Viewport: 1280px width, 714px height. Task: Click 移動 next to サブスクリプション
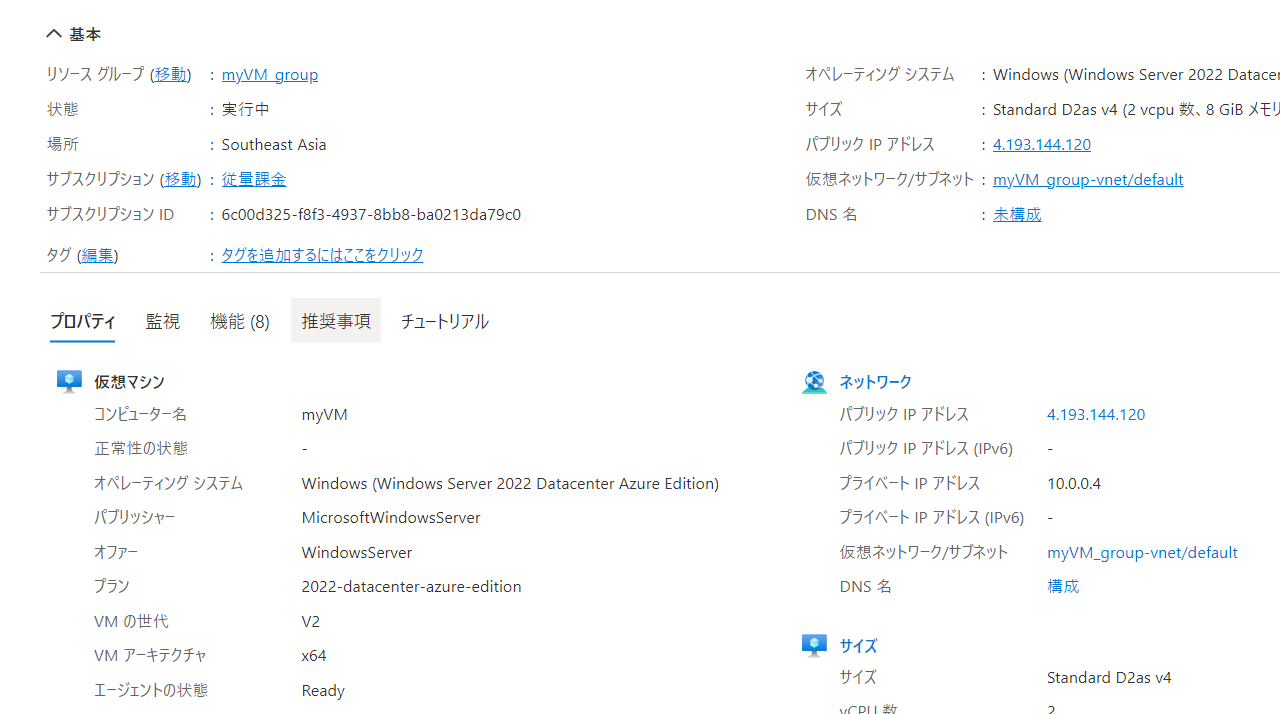point(180,179)
